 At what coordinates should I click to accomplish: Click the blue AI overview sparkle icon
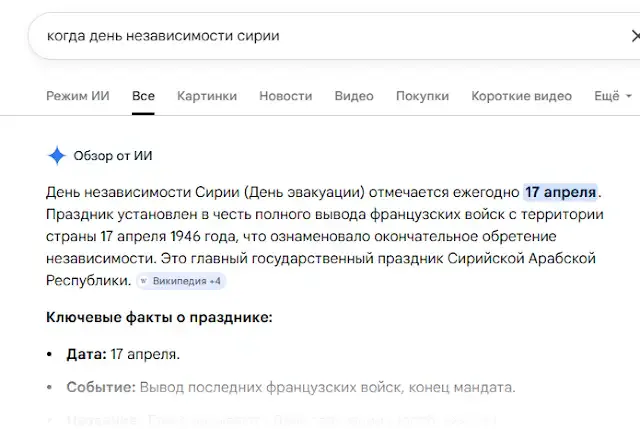click(57, 155)
